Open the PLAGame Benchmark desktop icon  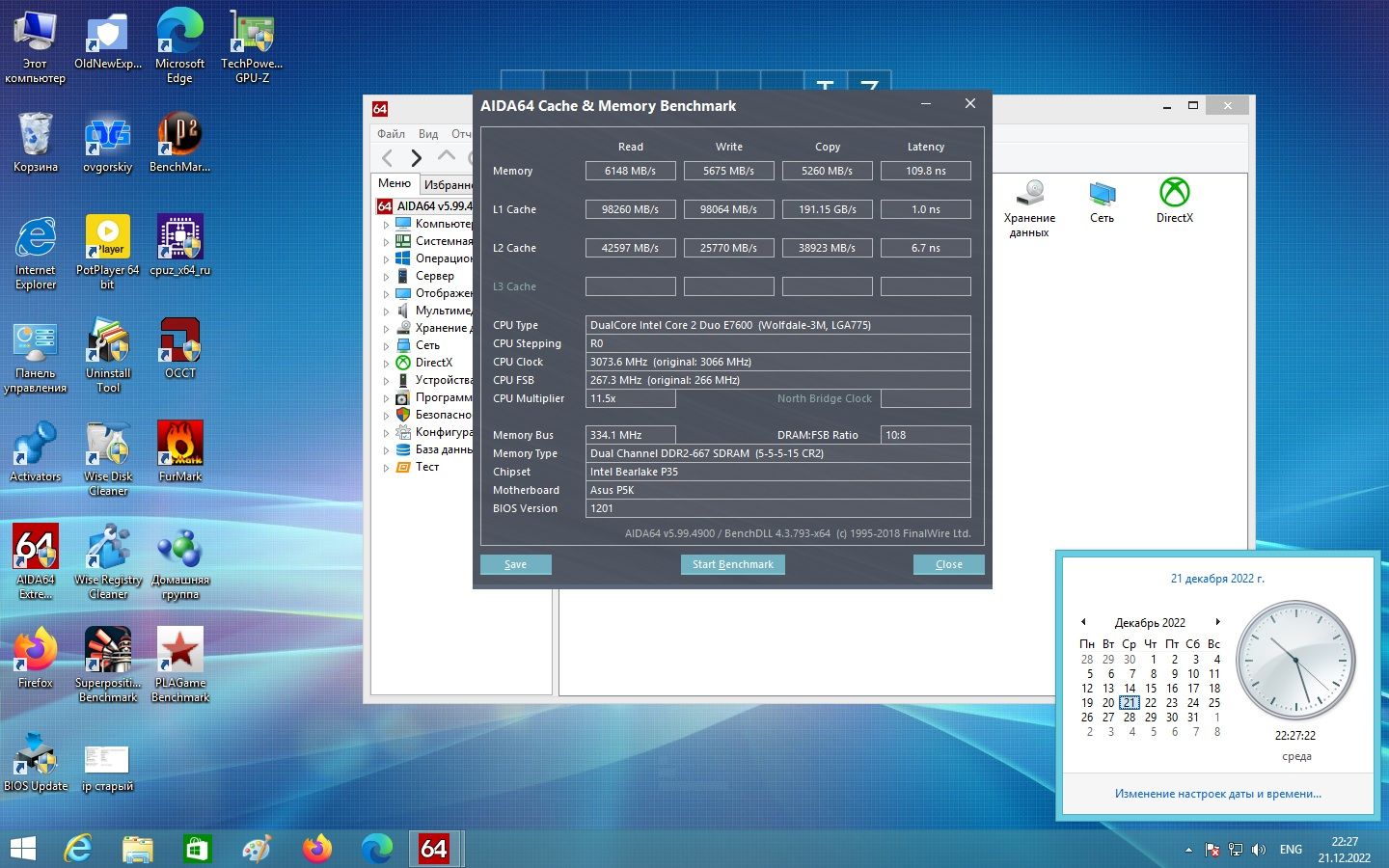tap(180, 665)
